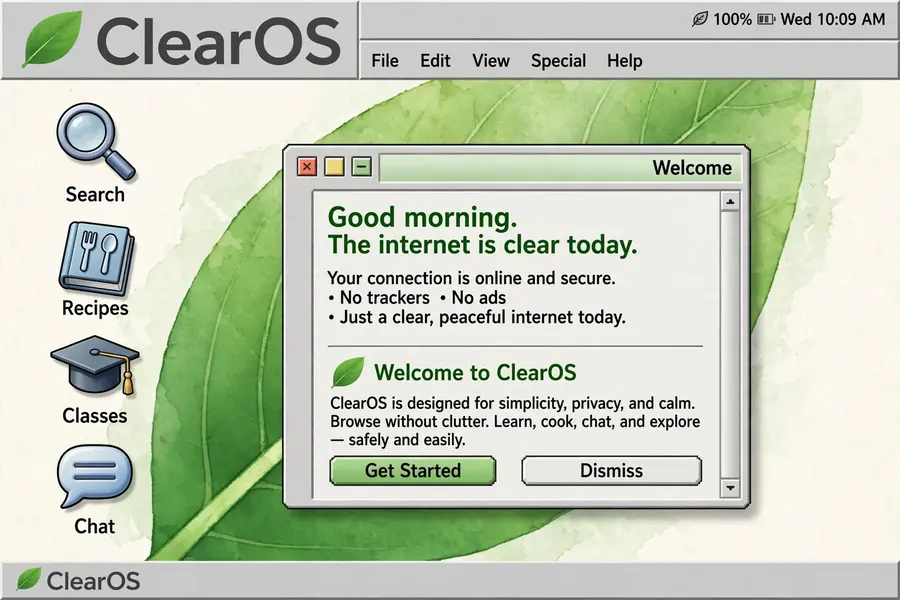Click the Recipes icon label
The image size is (900, 600).
coord(95,308)
